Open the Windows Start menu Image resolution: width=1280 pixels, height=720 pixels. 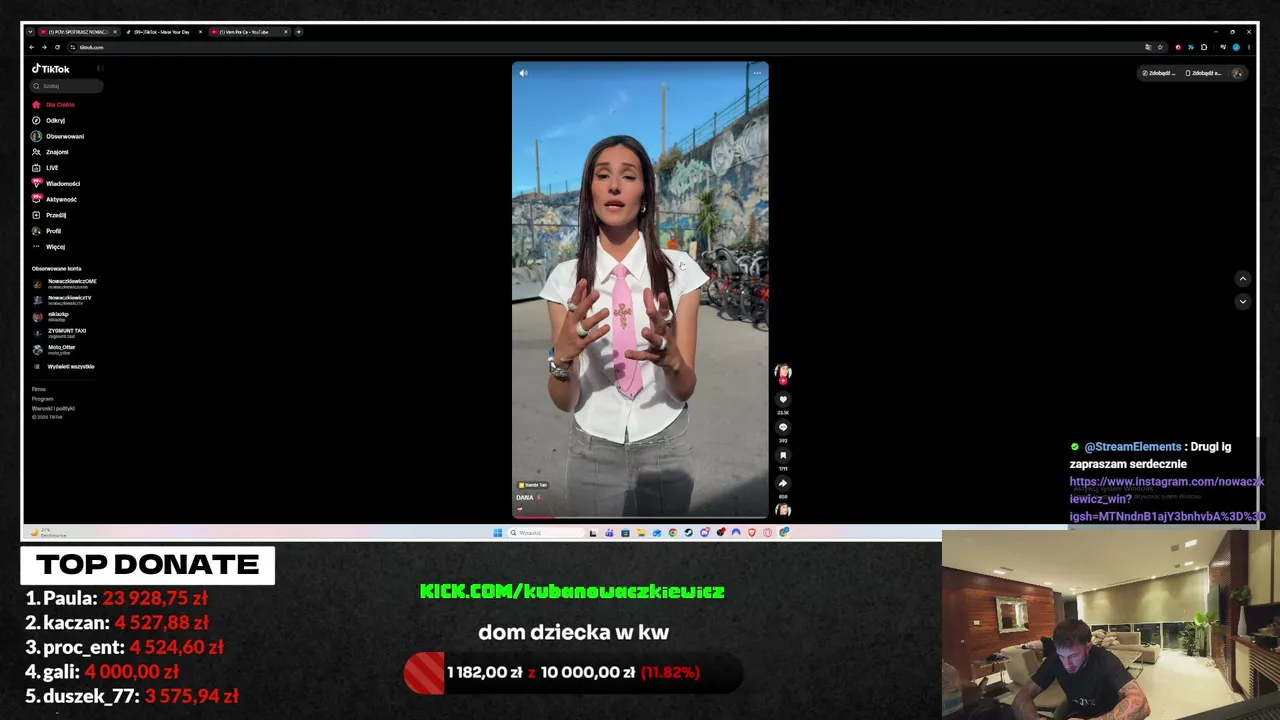tap(497, 533)
